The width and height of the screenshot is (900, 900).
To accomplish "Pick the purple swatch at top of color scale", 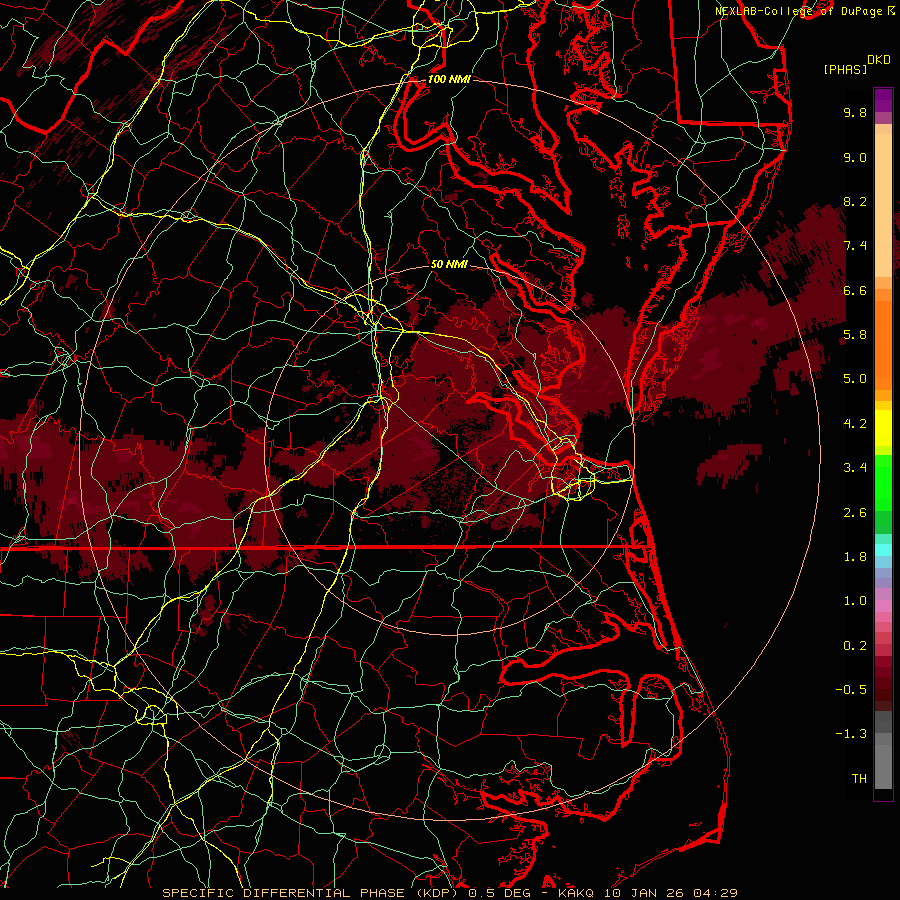I will pyautogui.click(x=883, y=100).
